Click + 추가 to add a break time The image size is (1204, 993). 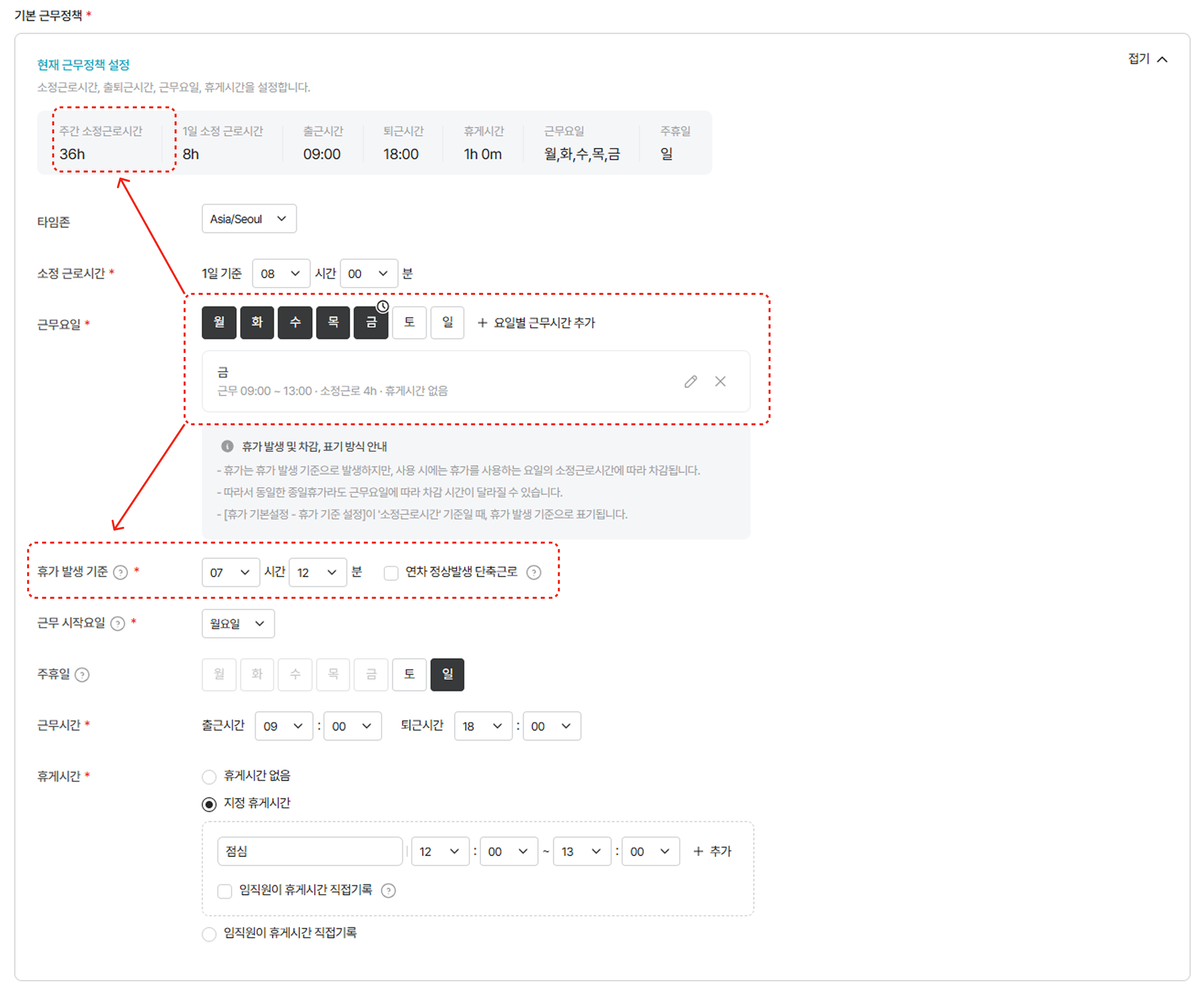coord(712,852)
